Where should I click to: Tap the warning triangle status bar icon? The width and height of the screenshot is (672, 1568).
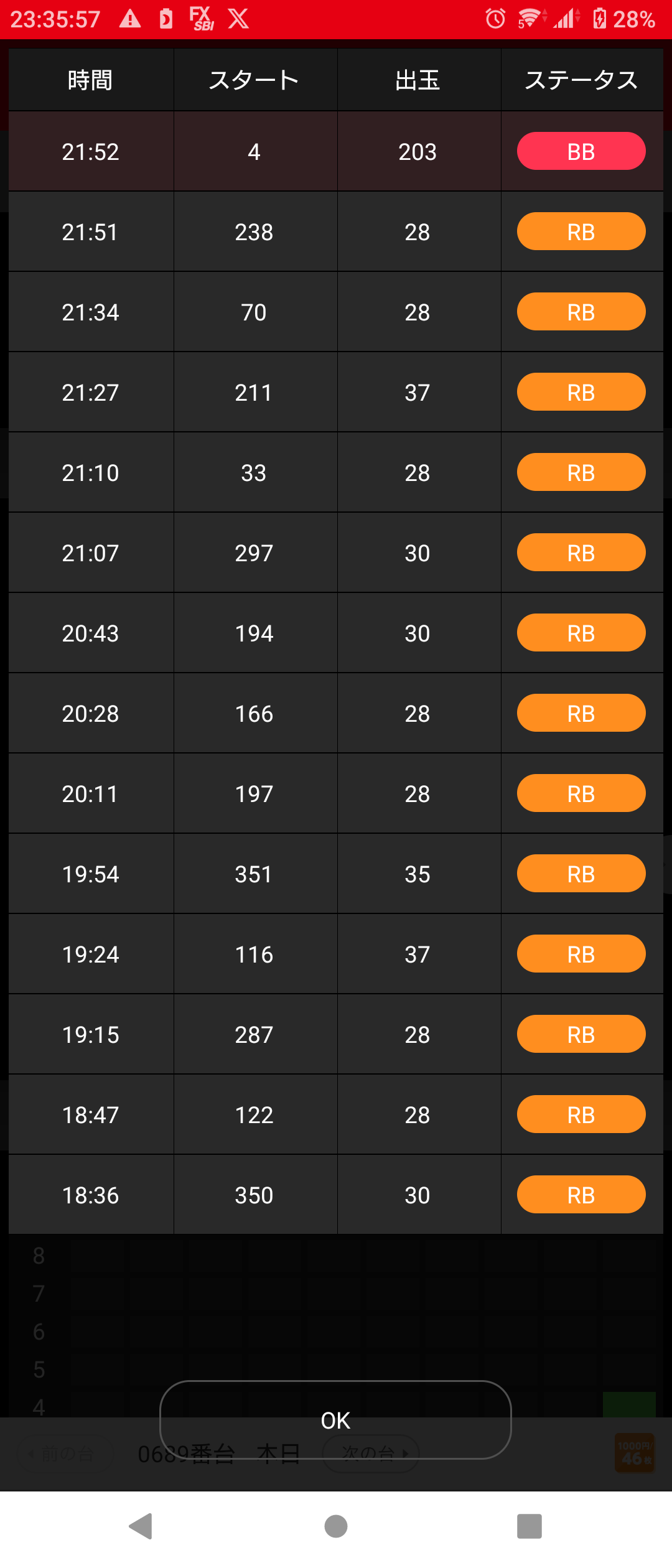tap(130, 19)
